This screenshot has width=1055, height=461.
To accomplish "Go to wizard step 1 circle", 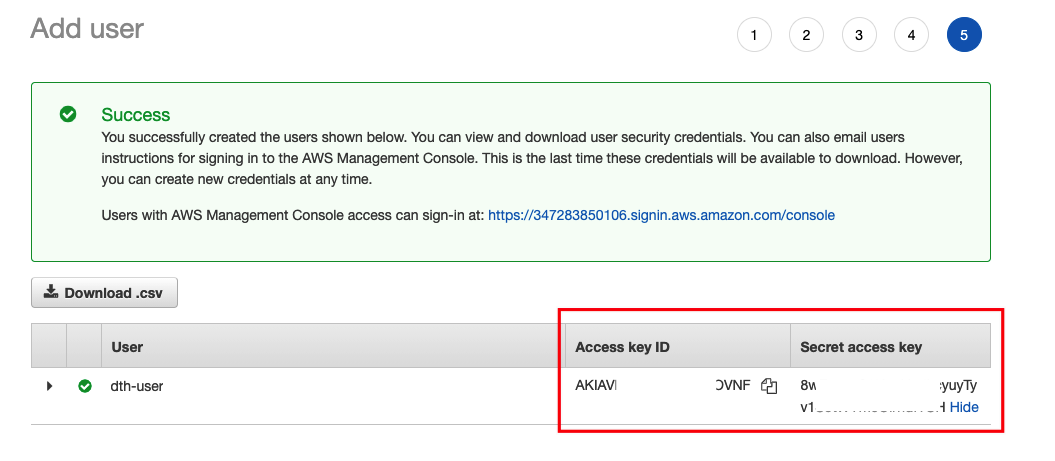I will [754, 35].
